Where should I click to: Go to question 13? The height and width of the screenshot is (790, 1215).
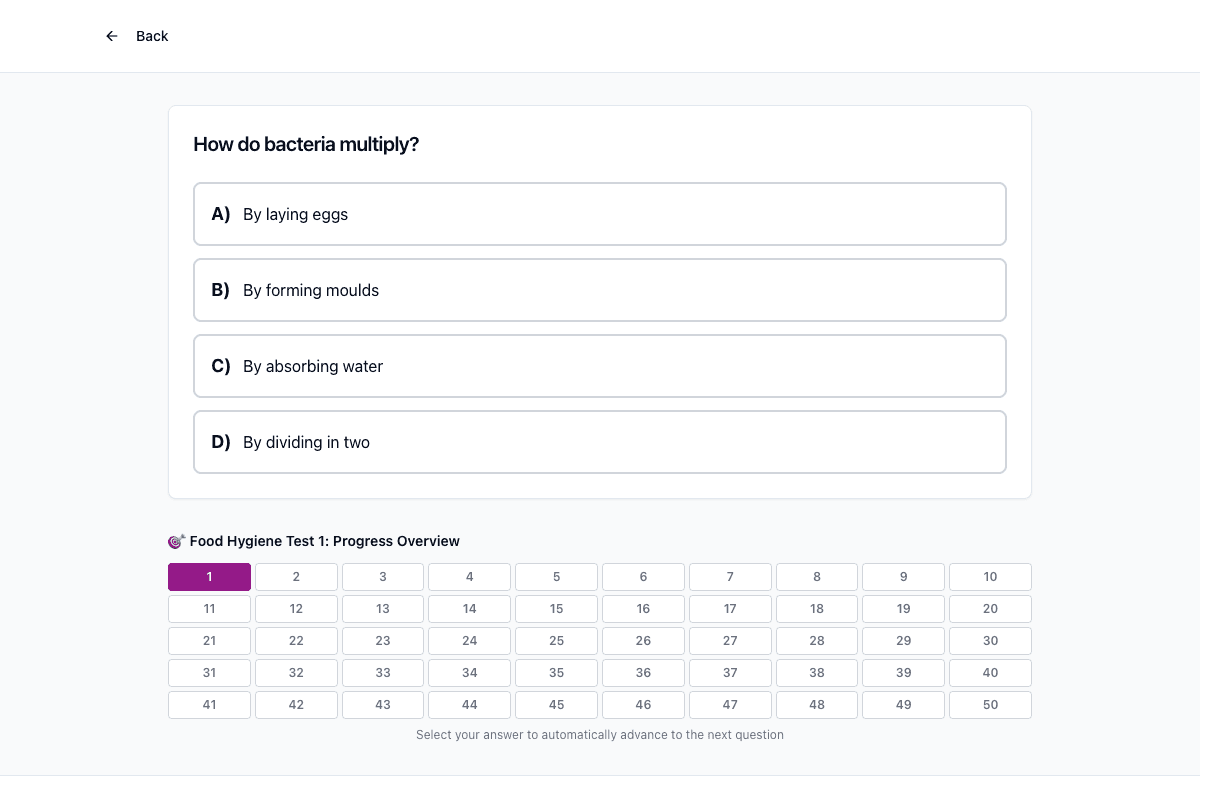[x=383, y=609]
